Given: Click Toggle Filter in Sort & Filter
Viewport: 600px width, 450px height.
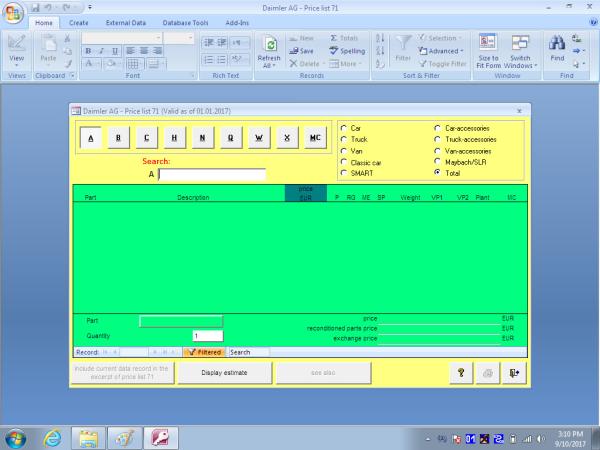Looking at the screenshot, I should pyautogui.click(x=443, y=64).
